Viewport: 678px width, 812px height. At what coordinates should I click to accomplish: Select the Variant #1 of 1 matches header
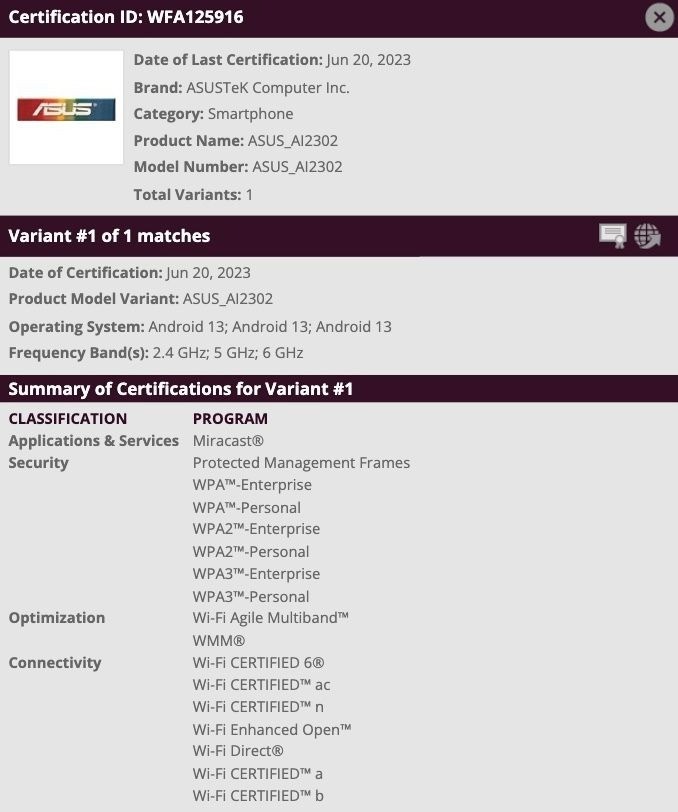[109, 236]
